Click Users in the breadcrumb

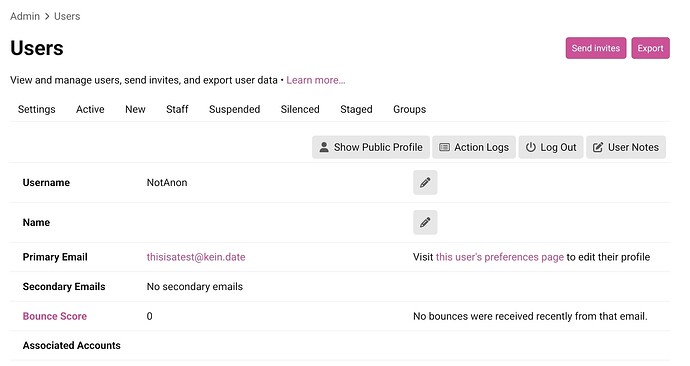(x=67, y=16)
